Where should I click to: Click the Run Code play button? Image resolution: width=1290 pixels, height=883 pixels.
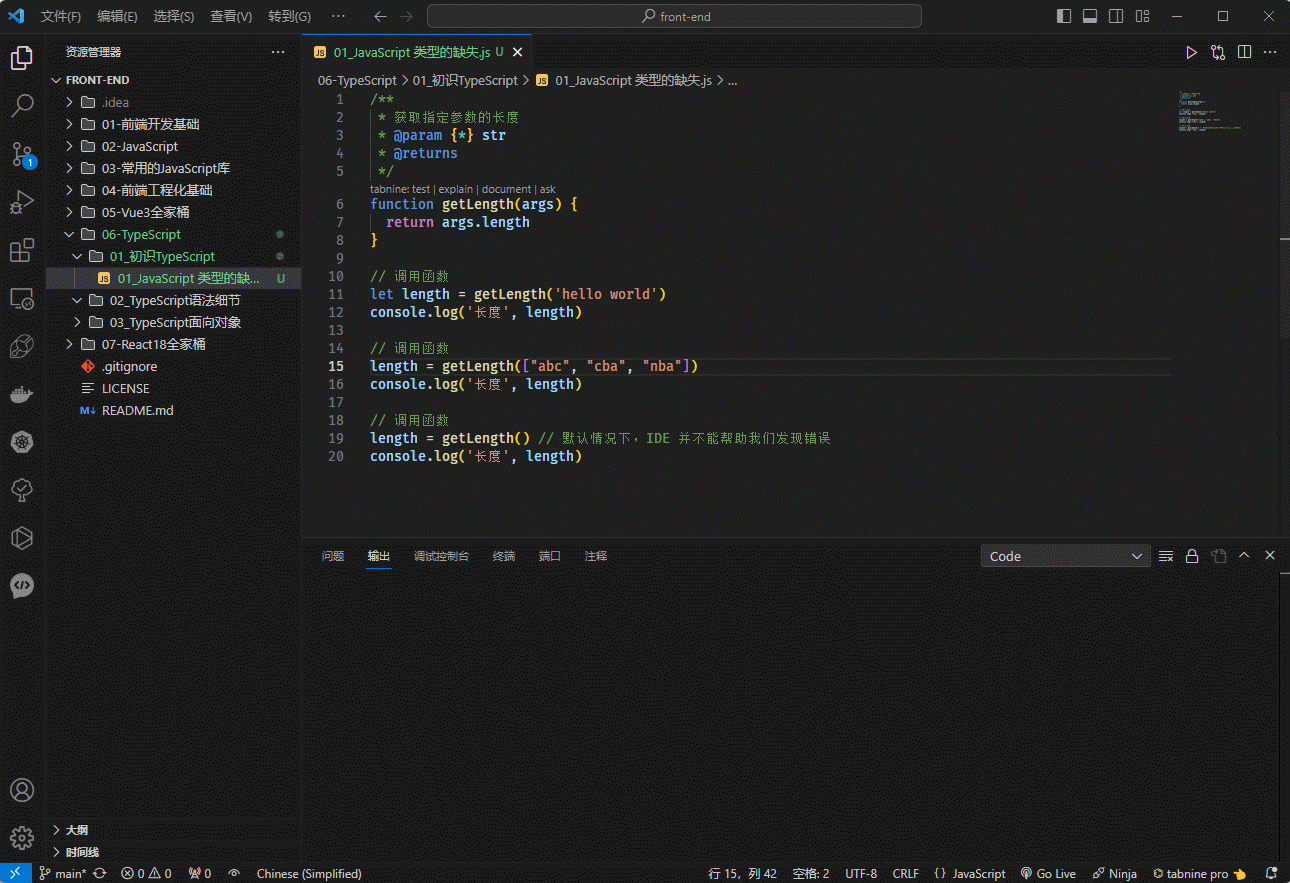pos(1191,52)
